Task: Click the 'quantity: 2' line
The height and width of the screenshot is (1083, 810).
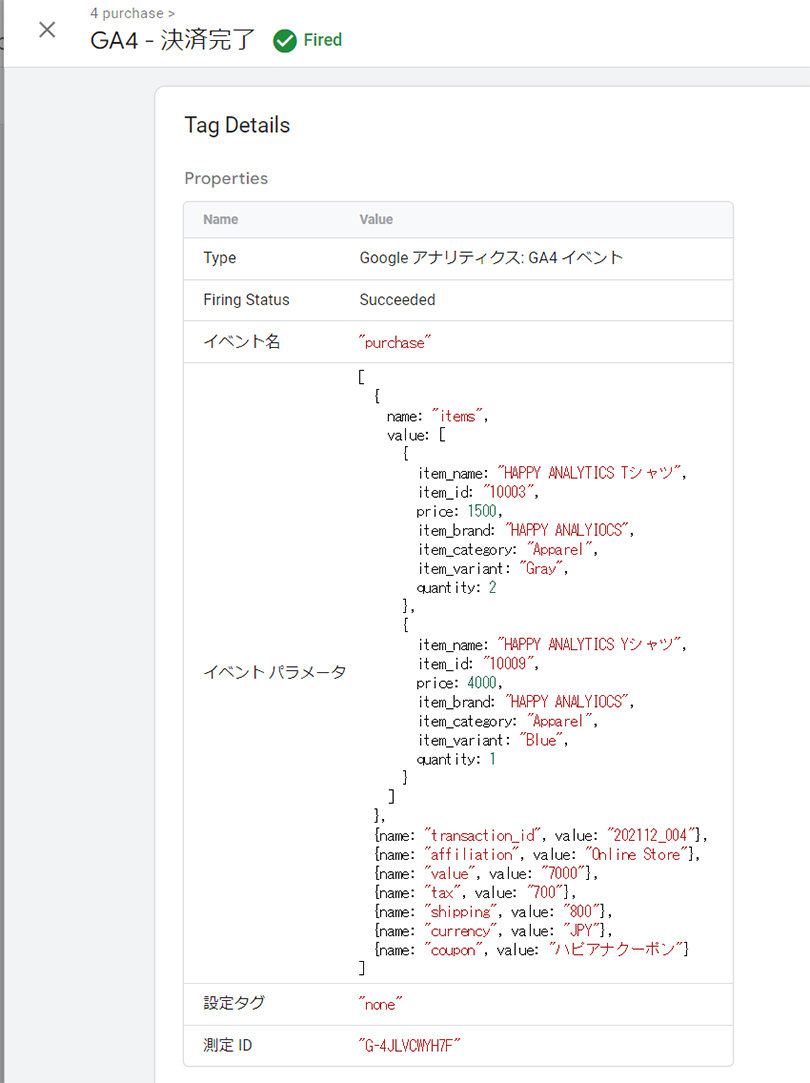Action: 456,588
